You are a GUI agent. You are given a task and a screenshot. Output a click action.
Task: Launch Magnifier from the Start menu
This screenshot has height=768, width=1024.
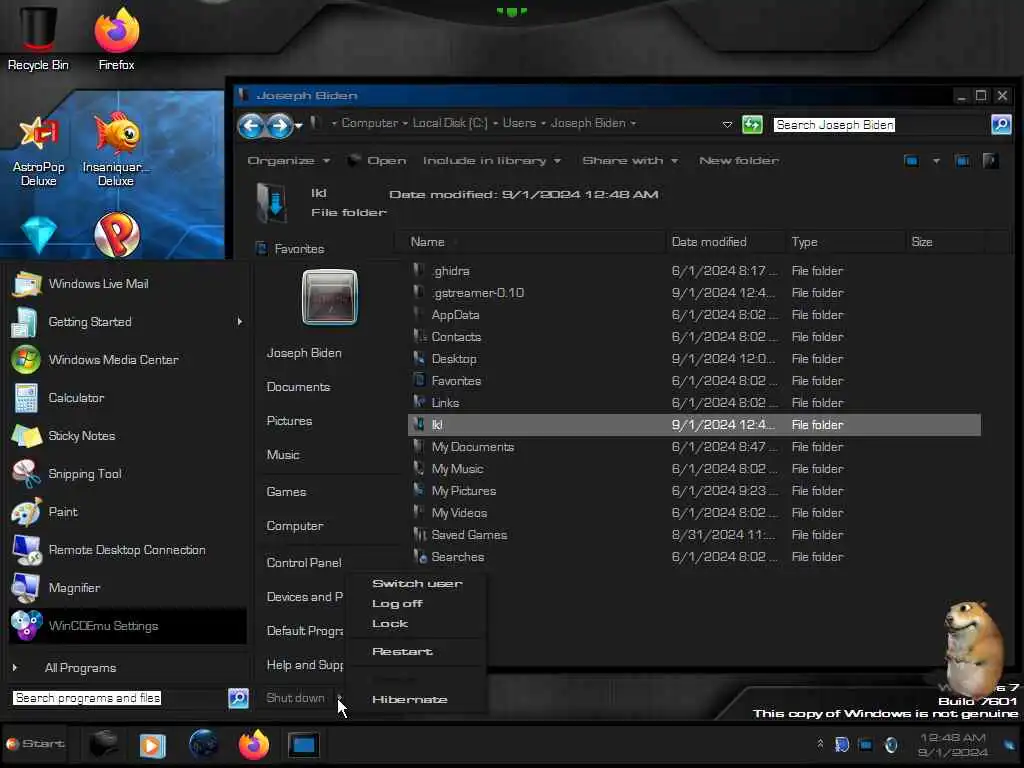click(128, 588)
